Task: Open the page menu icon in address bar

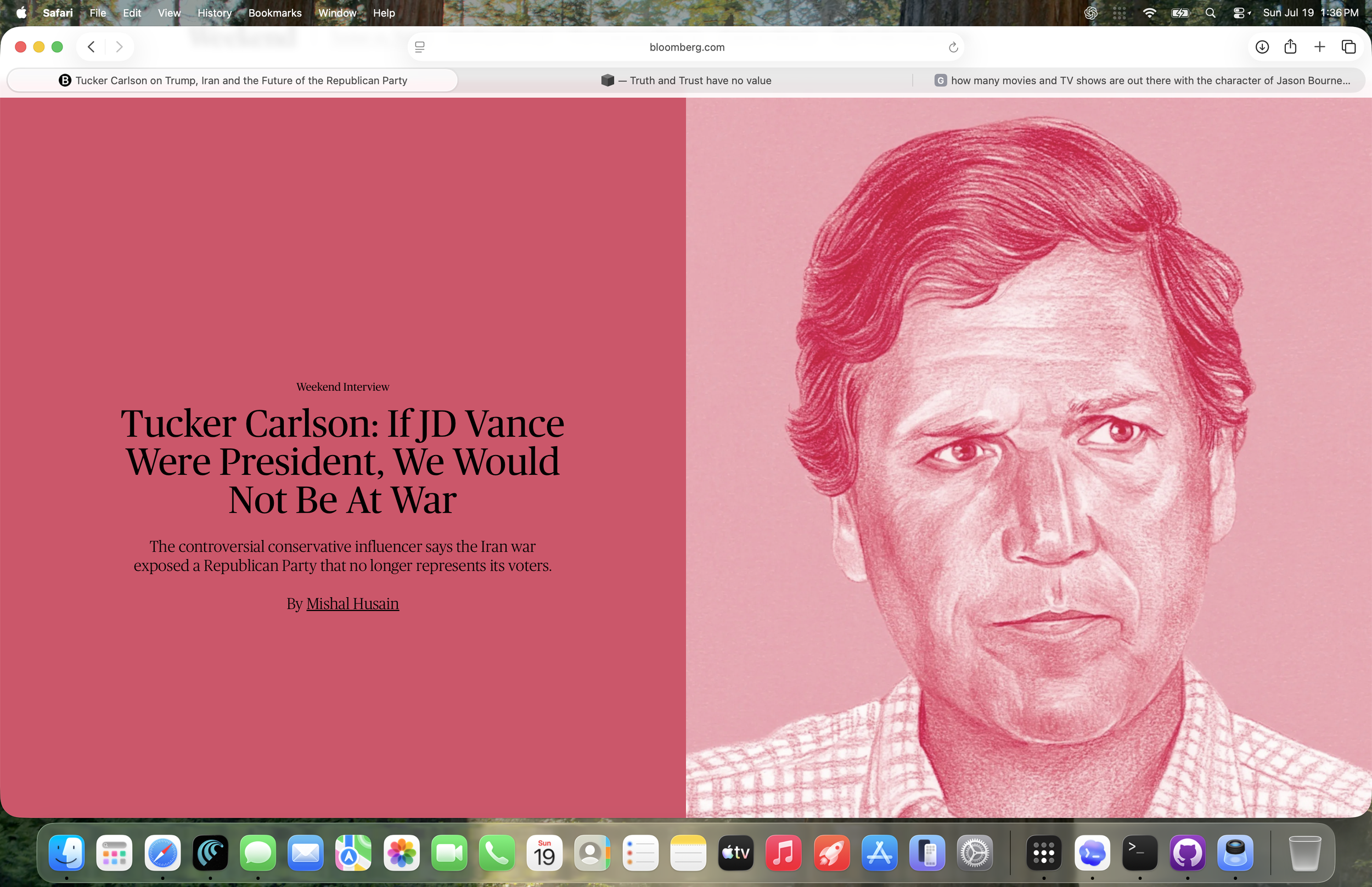Action: 420,47
